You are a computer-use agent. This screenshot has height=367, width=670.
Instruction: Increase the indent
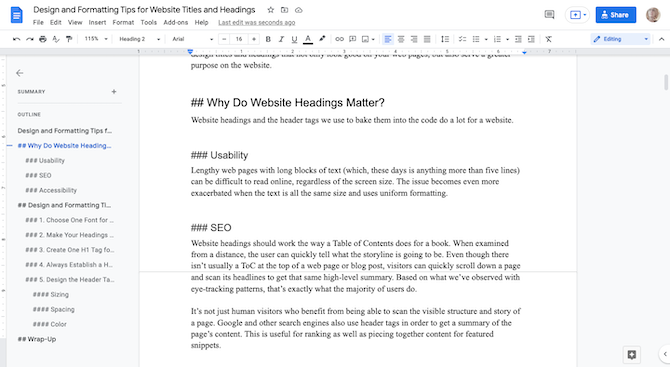point(531,39)
